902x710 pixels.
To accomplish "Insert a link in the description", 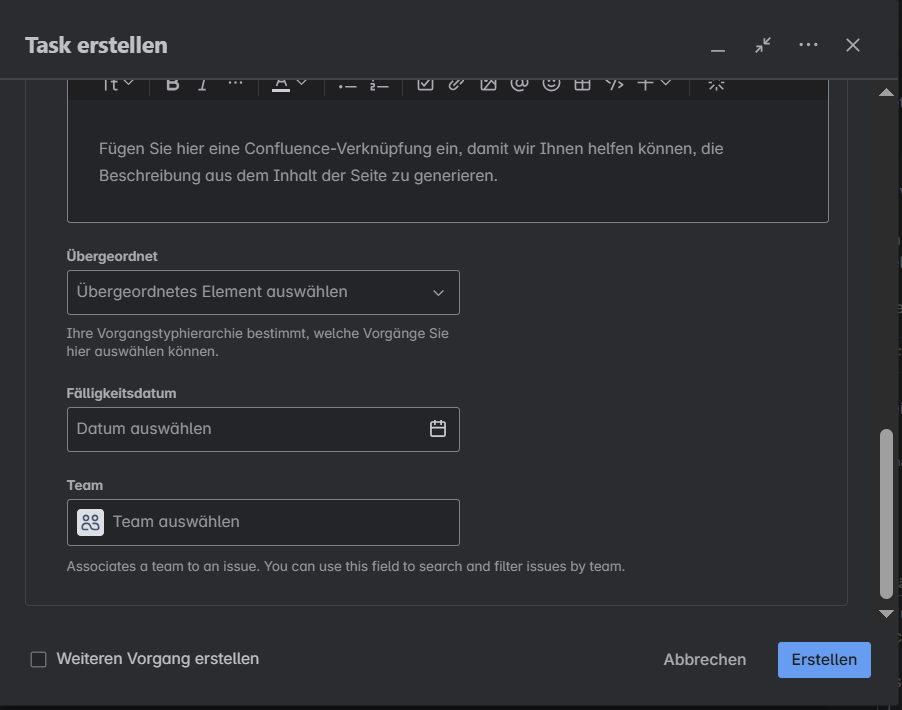I will tap(456, 84).
